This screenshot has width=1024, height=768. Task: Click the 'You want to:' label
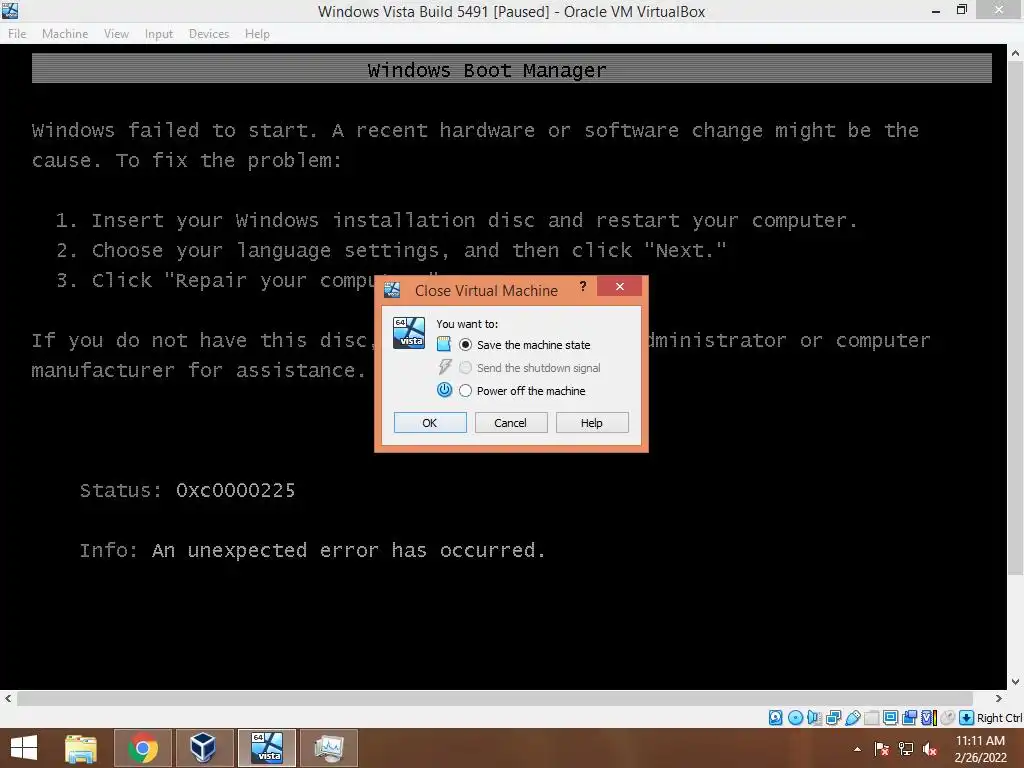[x=467, y=324]
